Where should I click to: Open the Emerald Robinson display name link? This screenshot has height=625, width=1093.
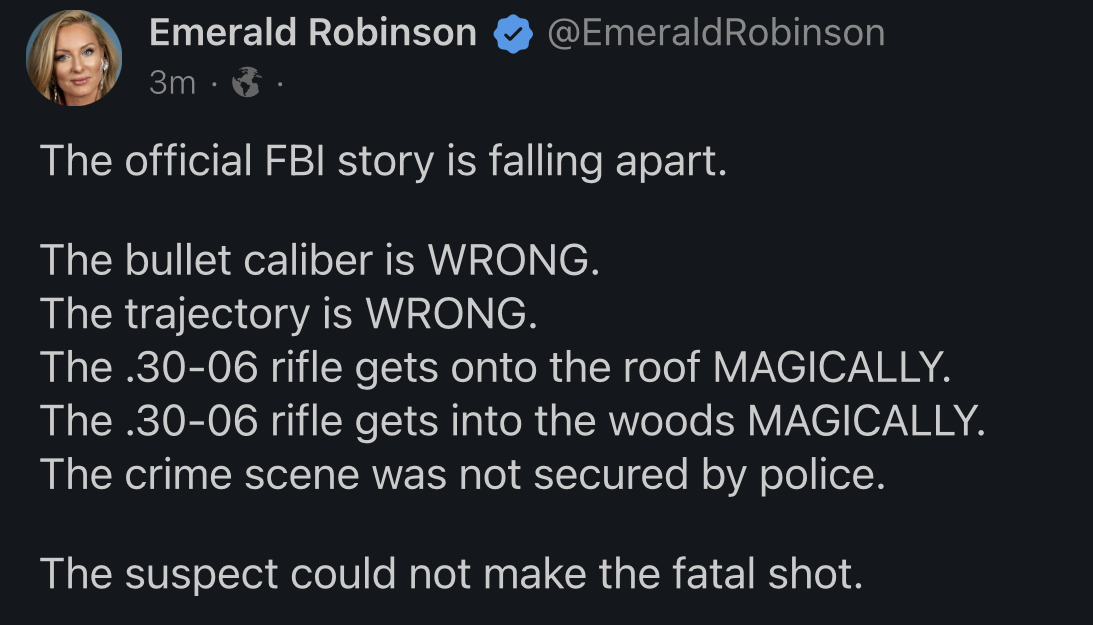[x=312, y=33]
